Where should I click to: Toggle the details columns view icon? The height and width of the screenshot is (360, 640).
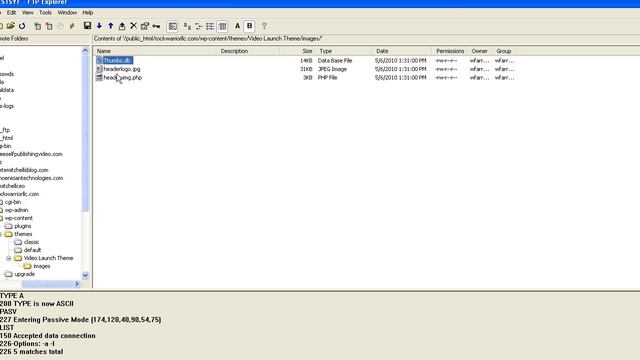click(222, 27)
